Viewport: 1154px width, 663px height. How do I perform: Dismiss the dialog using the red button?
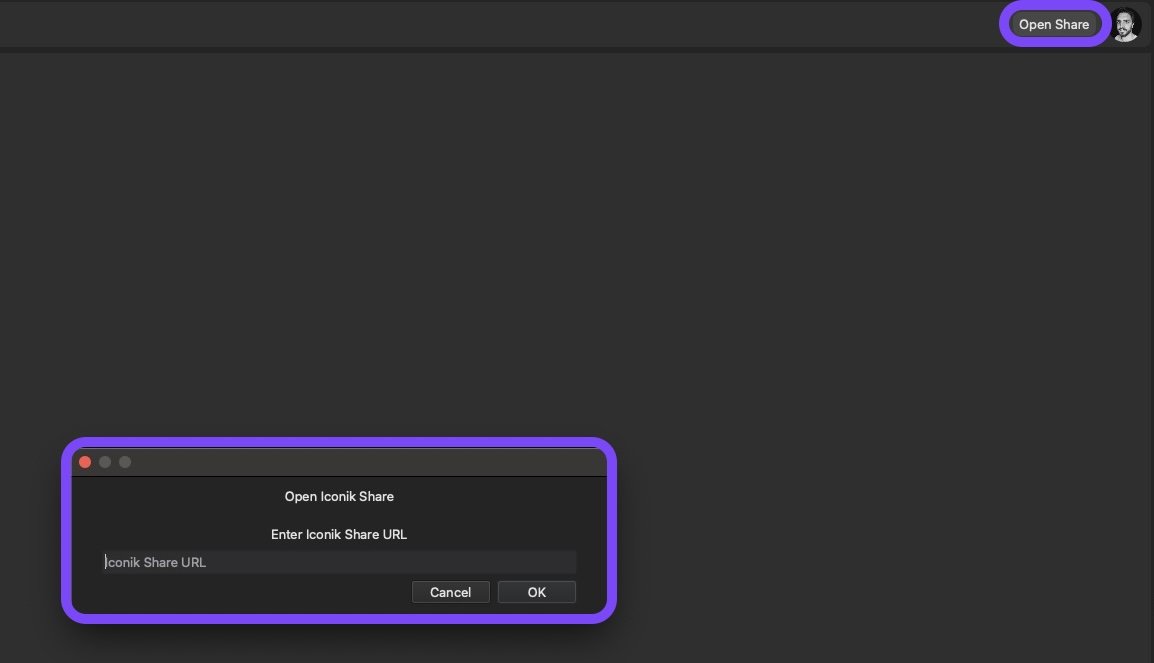pyautogui.click(x=85, y=462)
